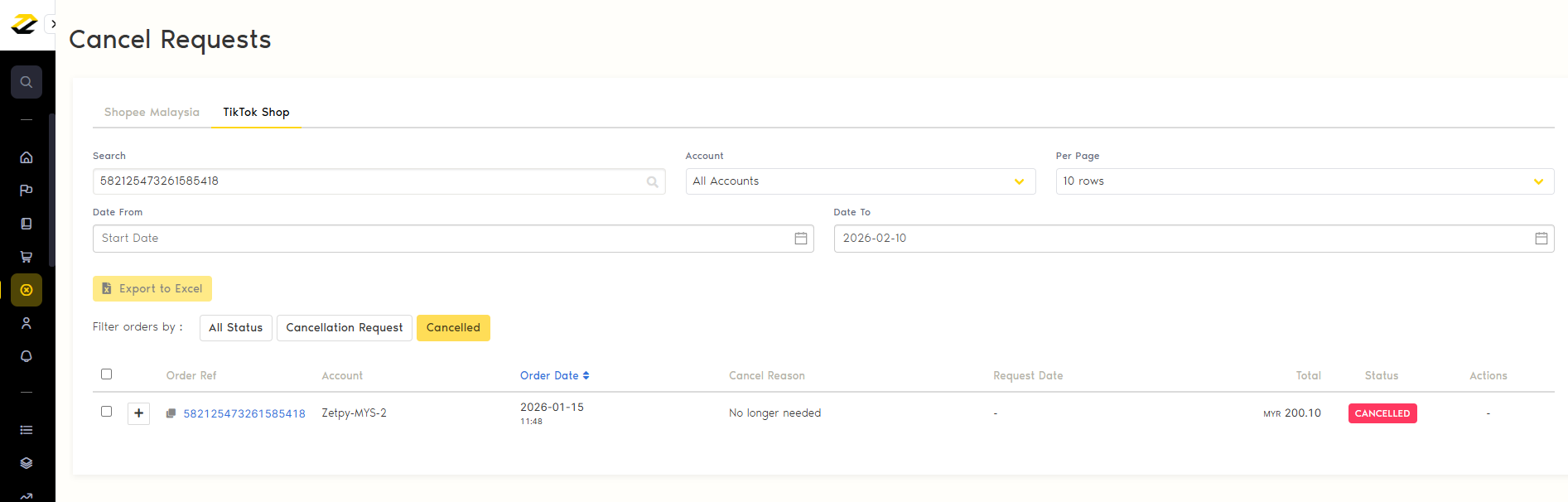Viewport: 1568px width, 502px height.
Task: Click the Actions column header
Action: 1488,375
